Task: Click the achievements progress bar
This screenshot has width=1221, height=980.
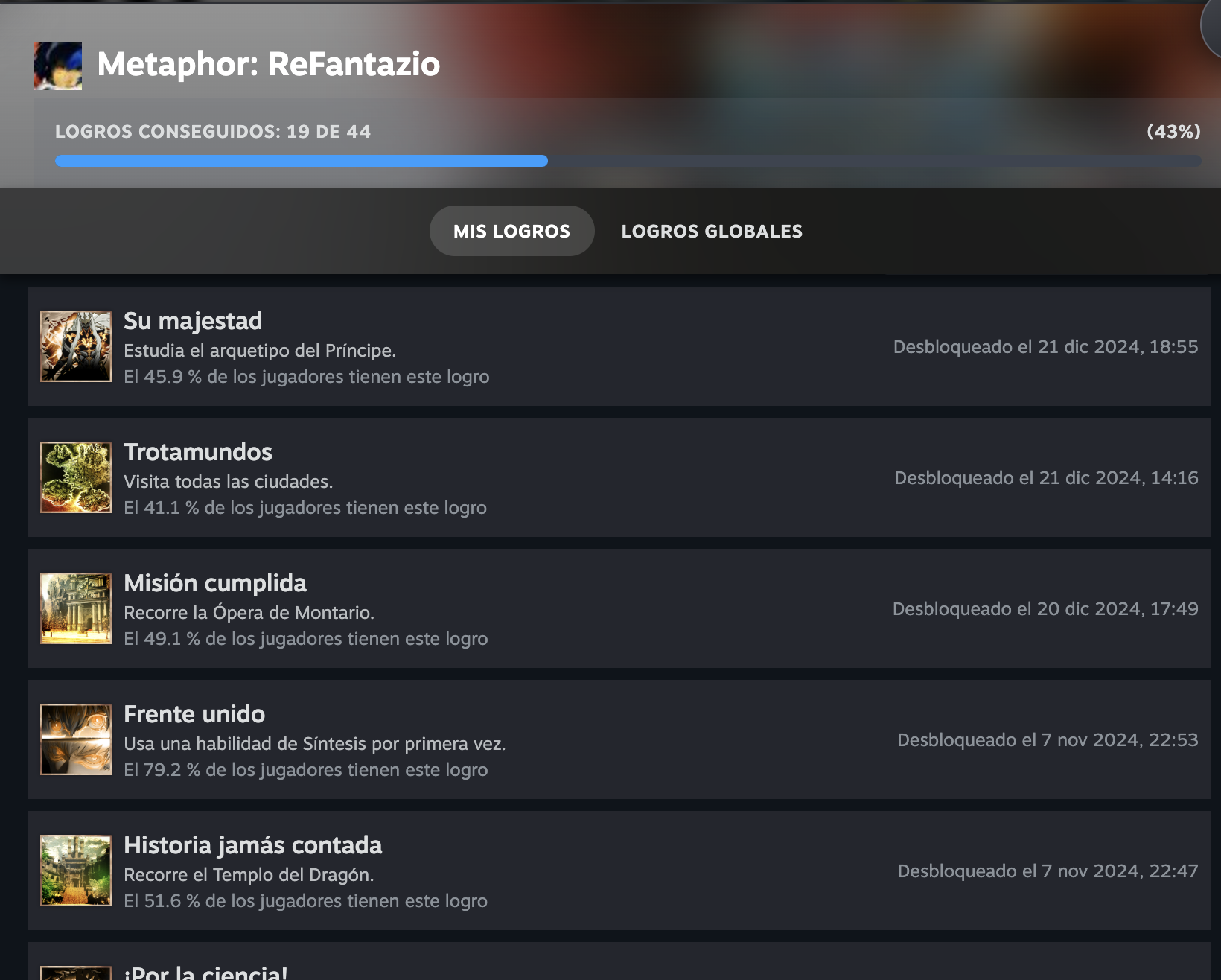Action: pos(628,161)
